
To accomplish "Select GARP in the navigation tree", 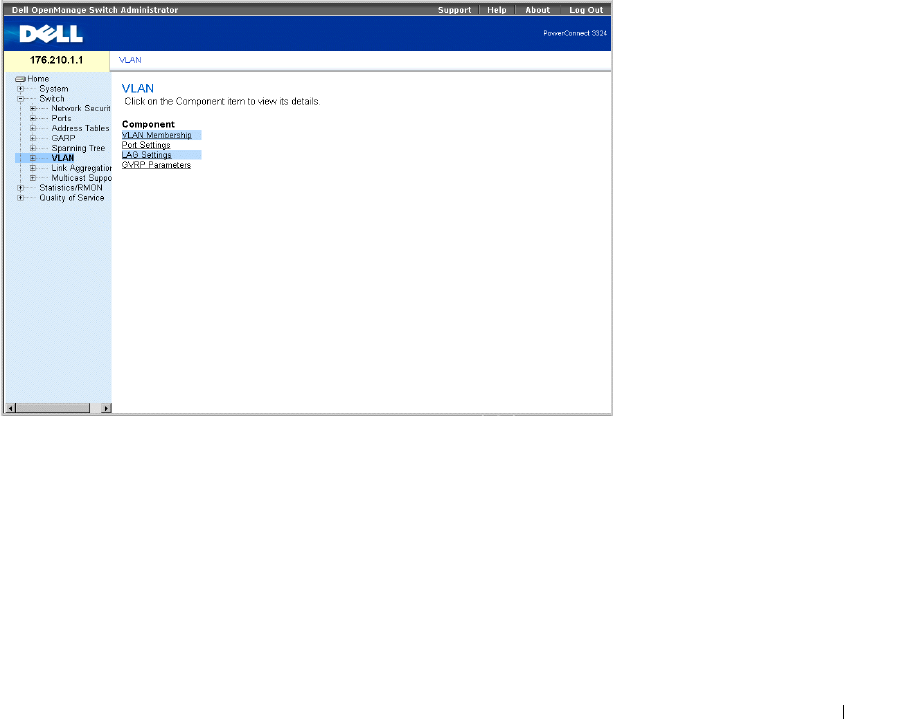I will [x=63, y=138].
